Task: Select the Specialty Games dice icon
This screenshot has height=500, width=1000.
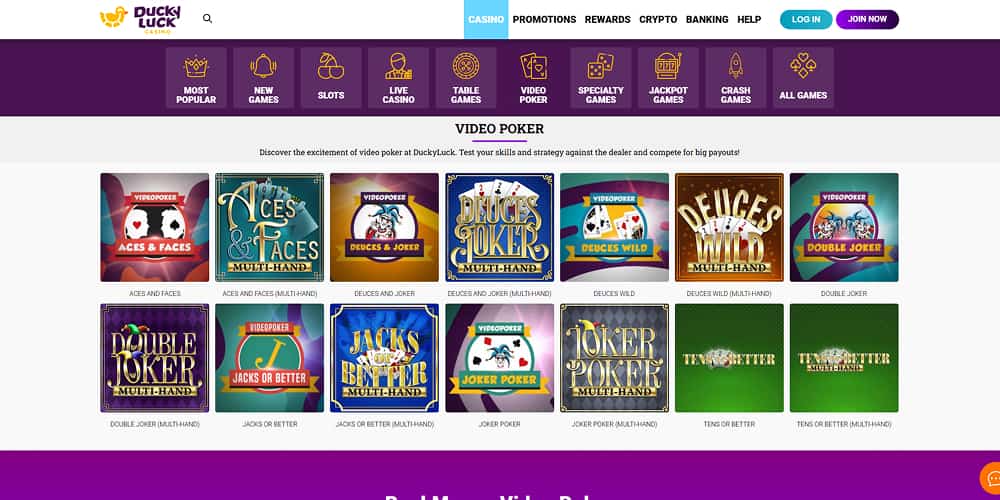Action: [x=601, y=78]
